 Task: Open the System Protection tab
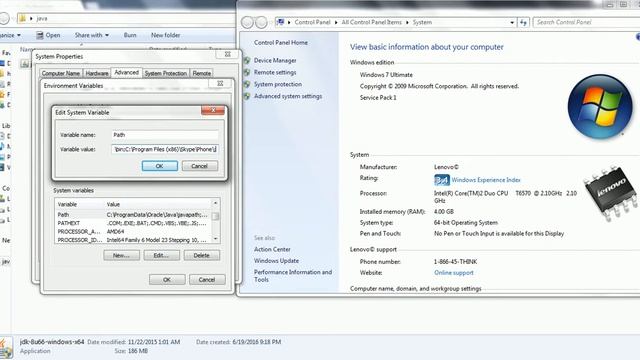click(166, 73)
